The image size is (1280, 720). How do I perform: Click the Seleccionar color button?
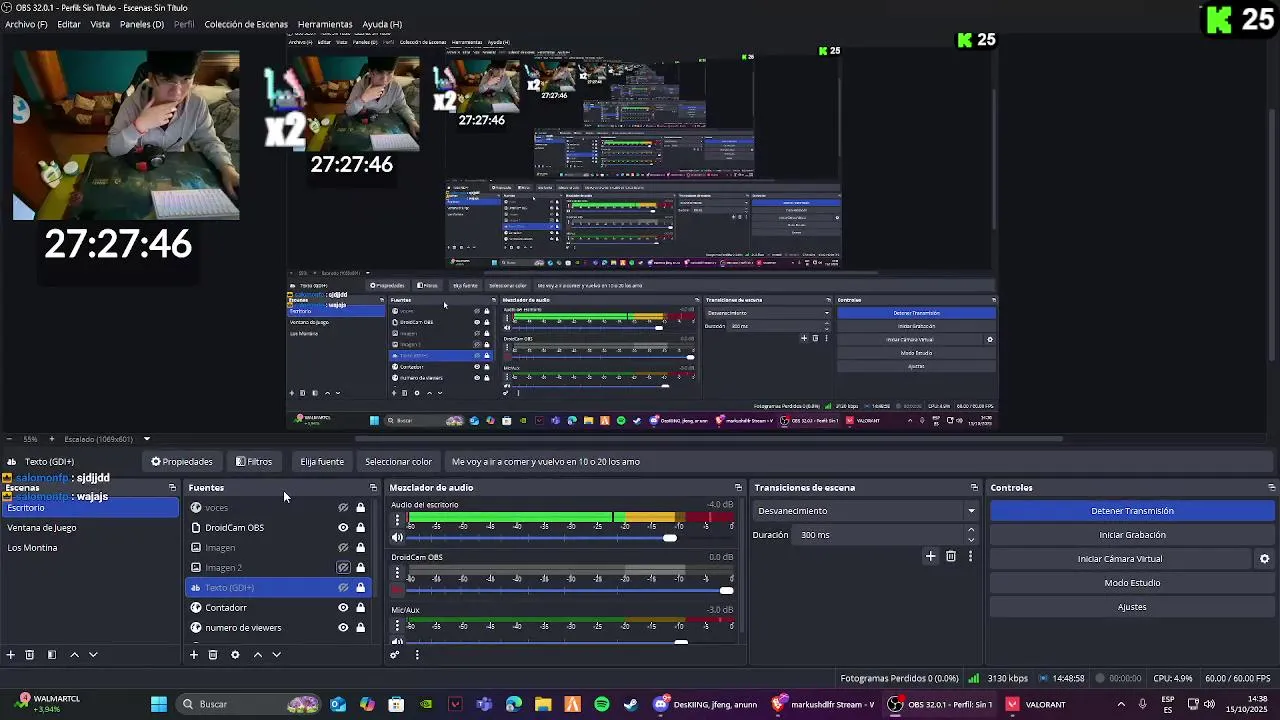398,462
